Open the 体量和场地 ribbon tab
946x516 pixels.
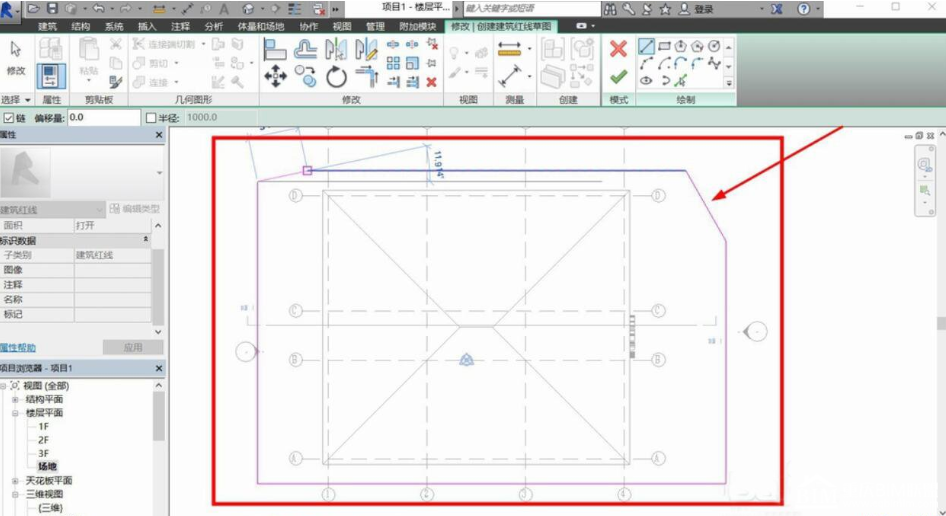260,27
